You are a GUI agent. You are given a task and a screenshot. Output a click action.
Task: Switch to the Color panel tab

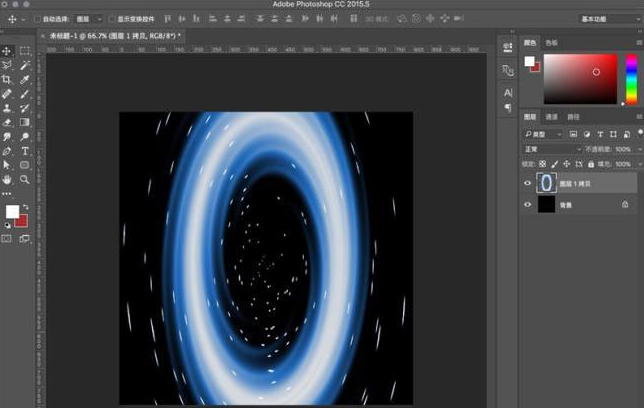coord(530,43)
